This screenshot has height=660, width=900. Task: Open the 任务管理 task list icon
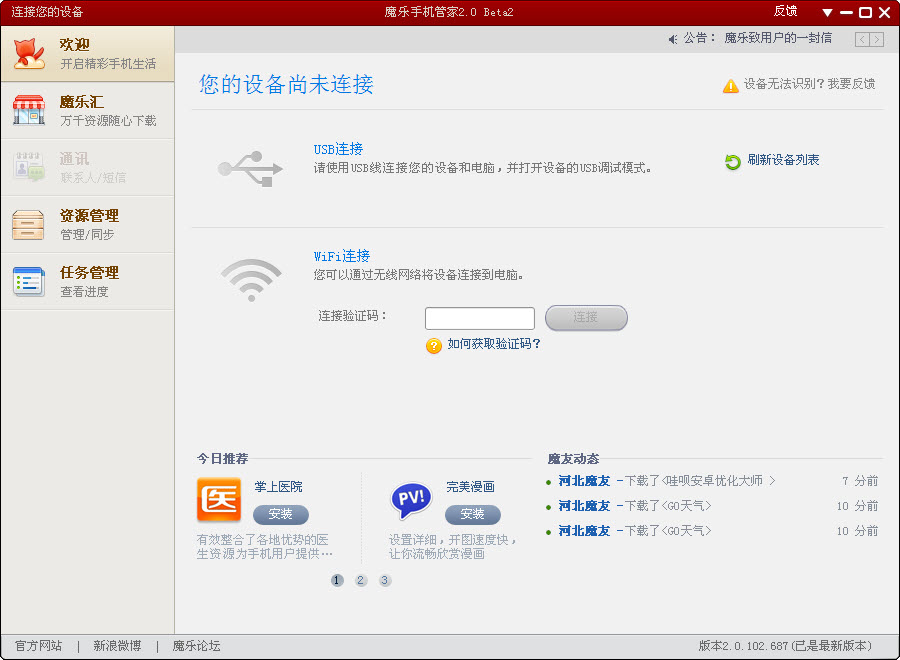click(29, 281)
